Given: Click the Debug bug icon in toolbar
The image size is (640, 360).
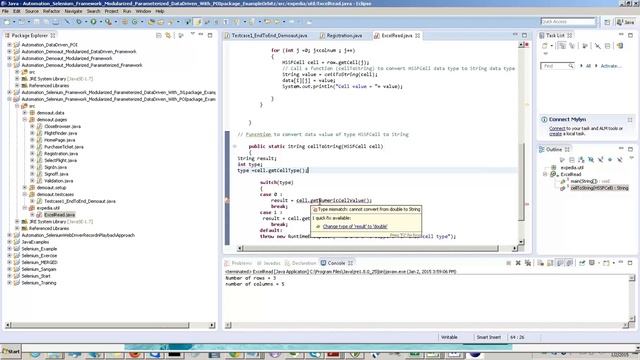Looking at the screenshot, I should tap(79, 22).
